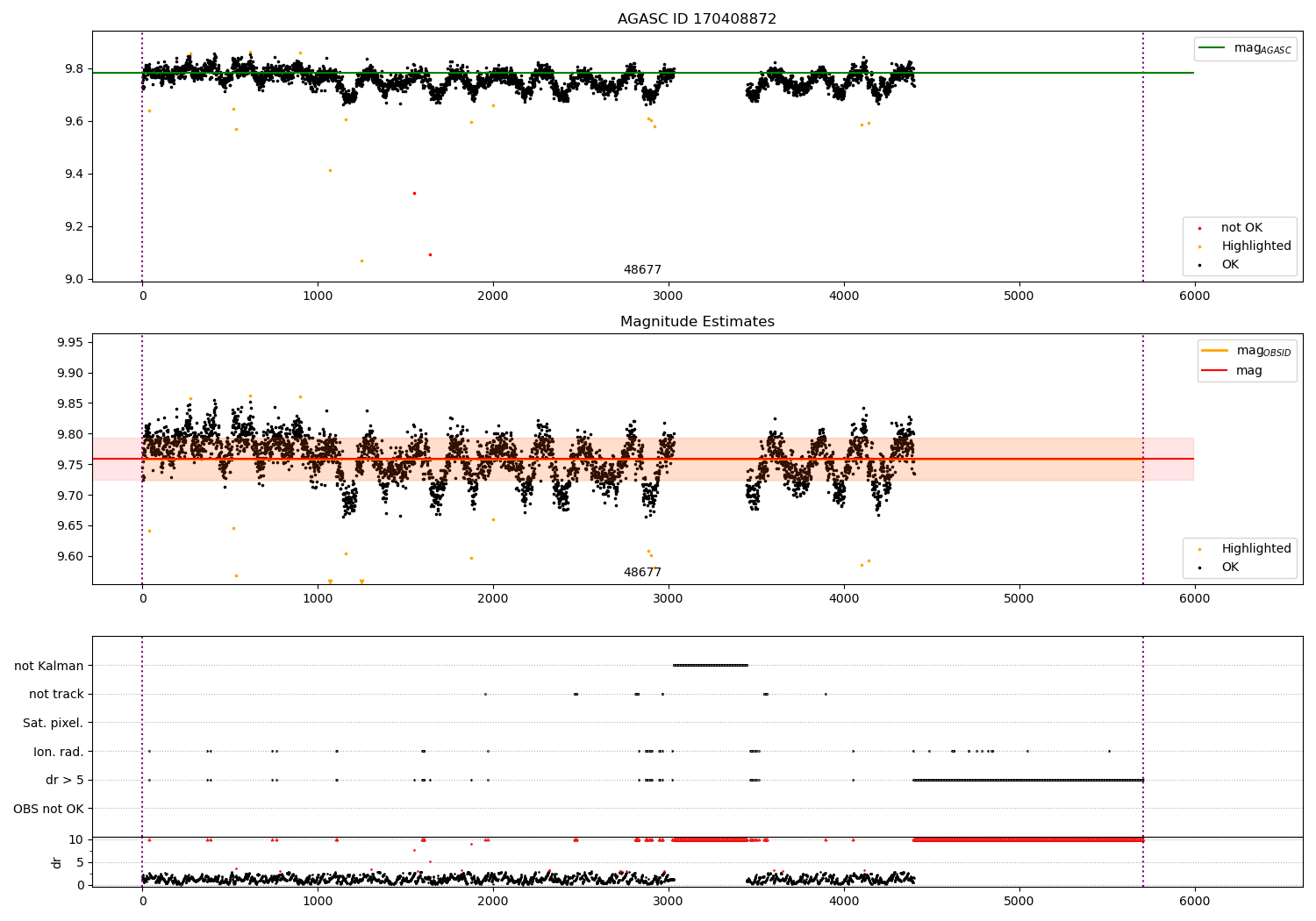Select 'Highlighted' legend entry in Magnitude Estimates plot
The image size is (1316, 921).
[x=1256, y=549]
